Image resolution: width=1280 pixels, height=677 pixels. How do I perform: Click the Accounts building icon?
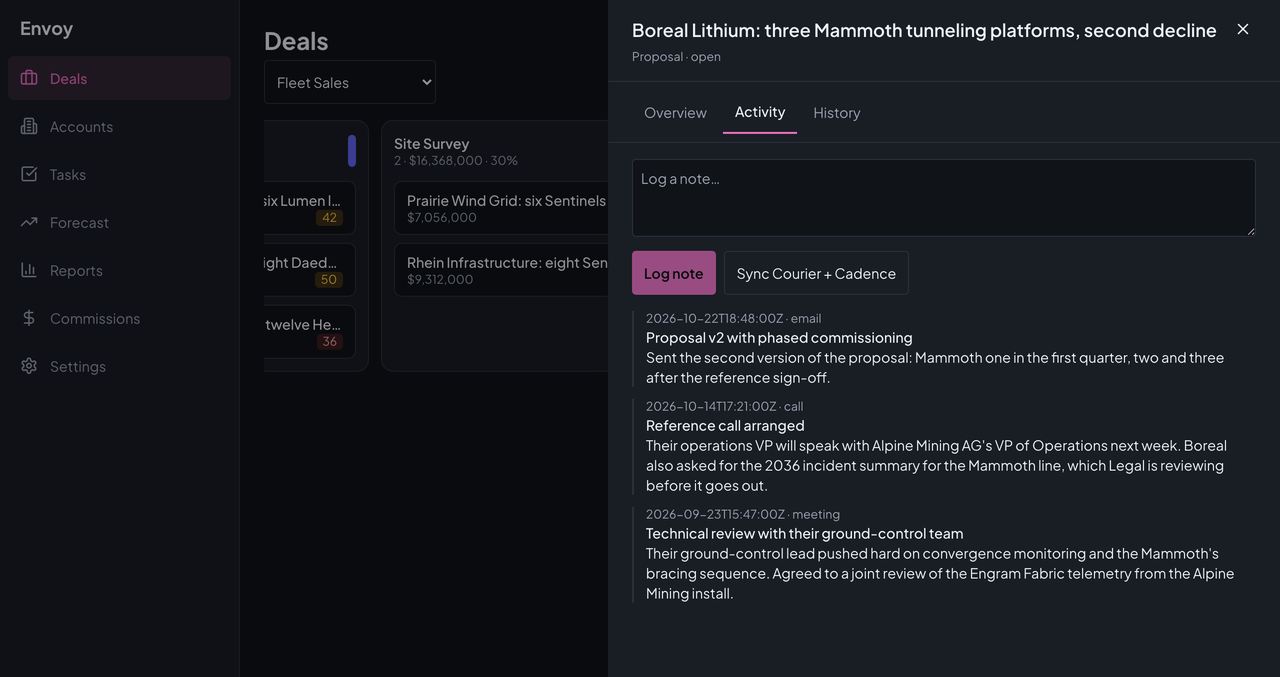(x=29, y=126)
